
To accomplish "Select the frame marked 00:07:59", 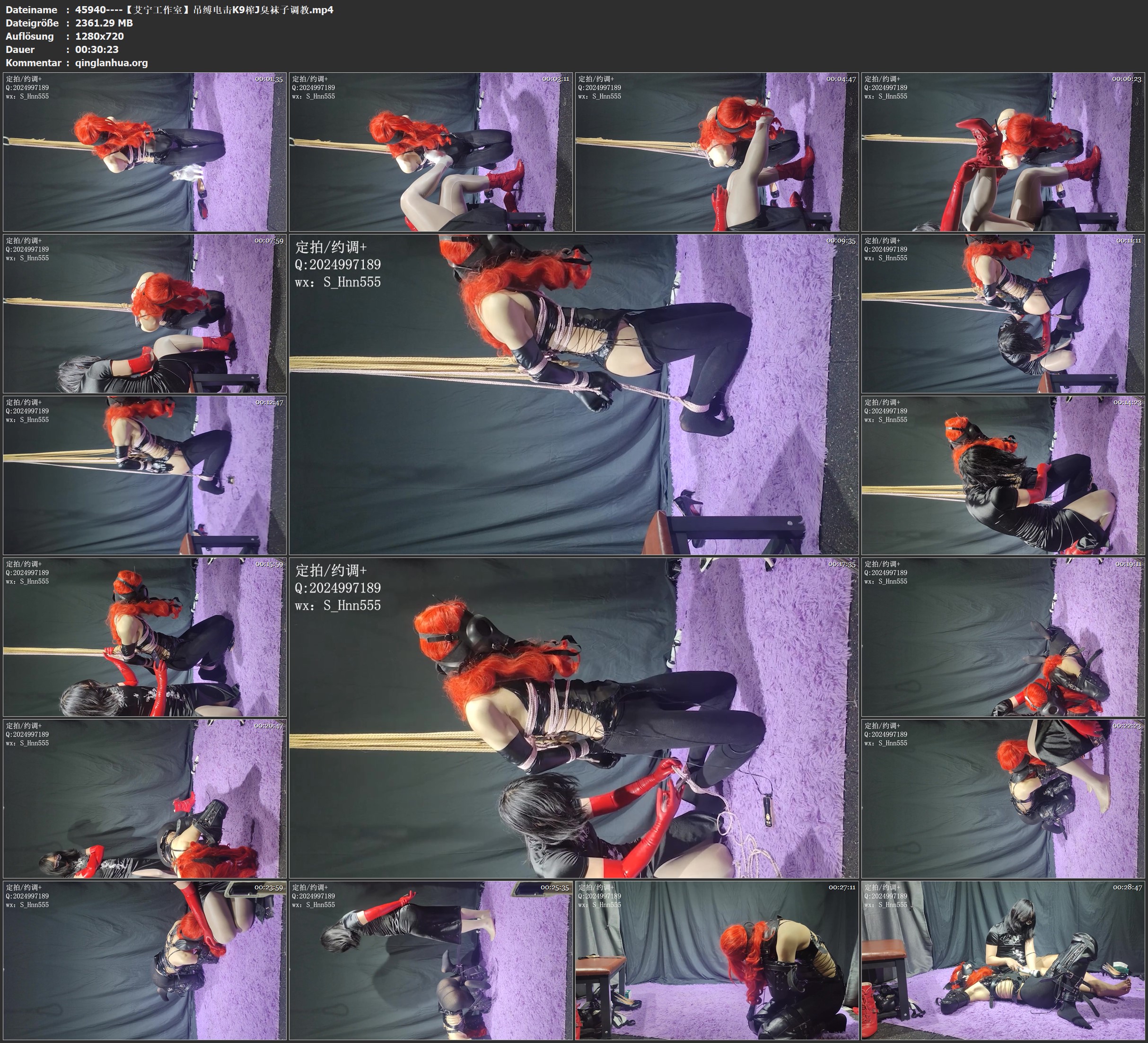I will click(145, 313).
